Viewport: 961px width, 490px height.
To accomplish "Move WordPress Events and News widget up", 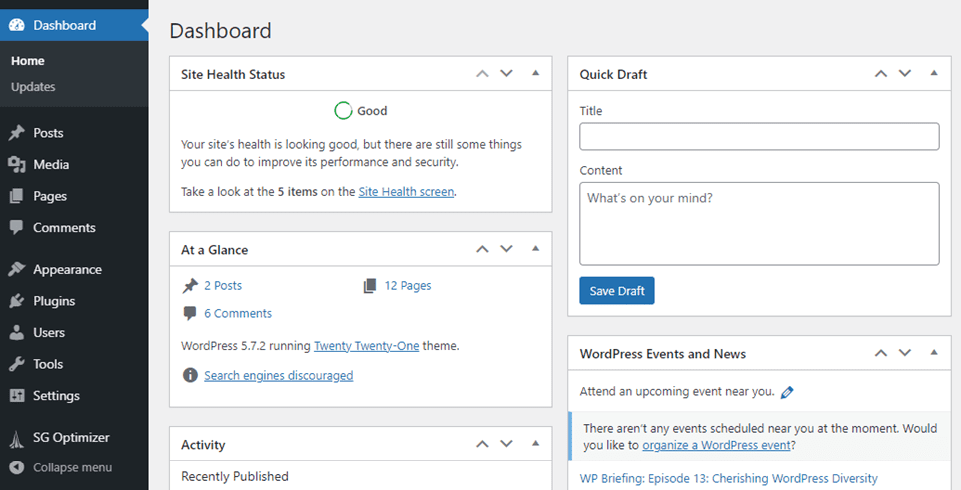I will point(881,353).
